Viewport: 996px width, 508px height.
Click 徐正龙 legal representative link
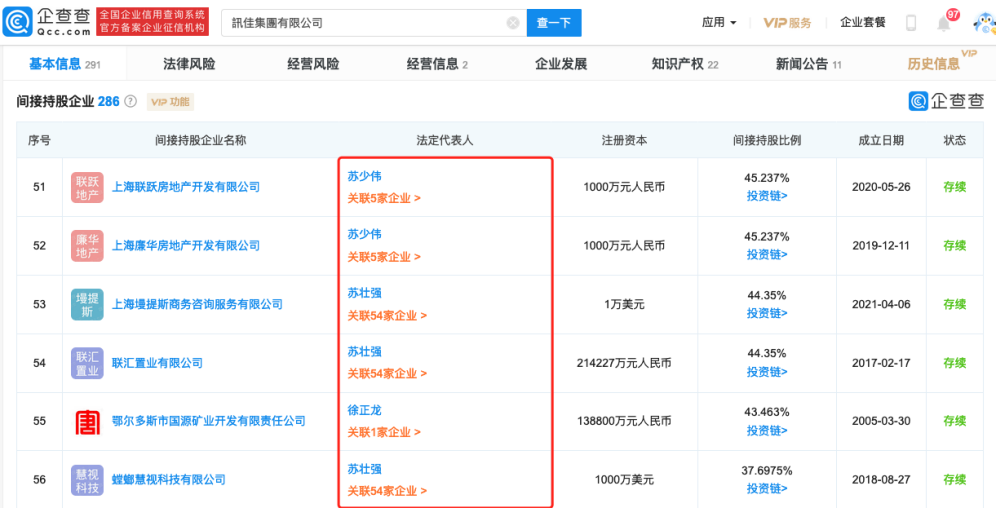(x=365, y=411)
